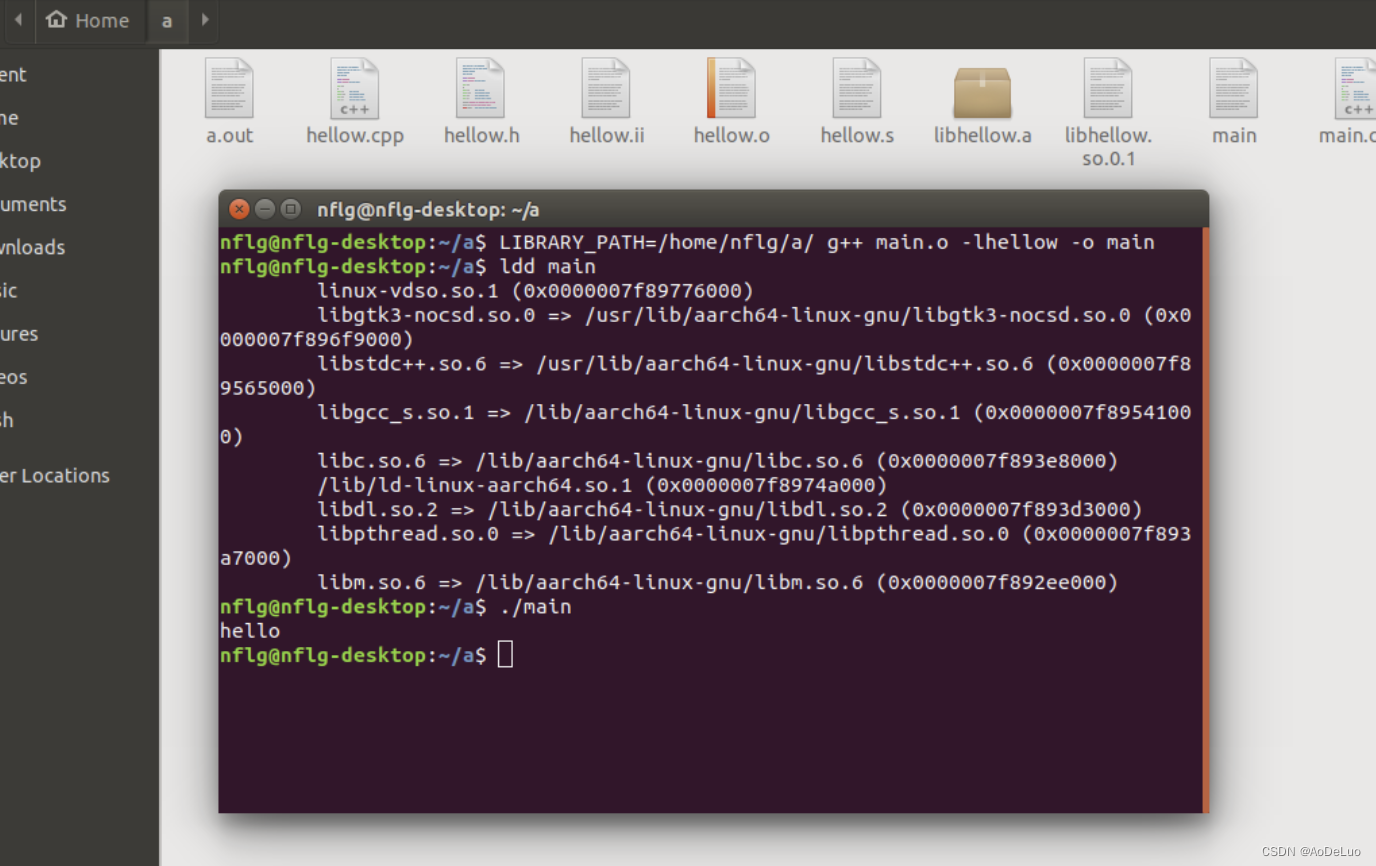The image size is (1376, 866).
Task: Click the 'hello' output line in terminal
Action: pos(250,630)
